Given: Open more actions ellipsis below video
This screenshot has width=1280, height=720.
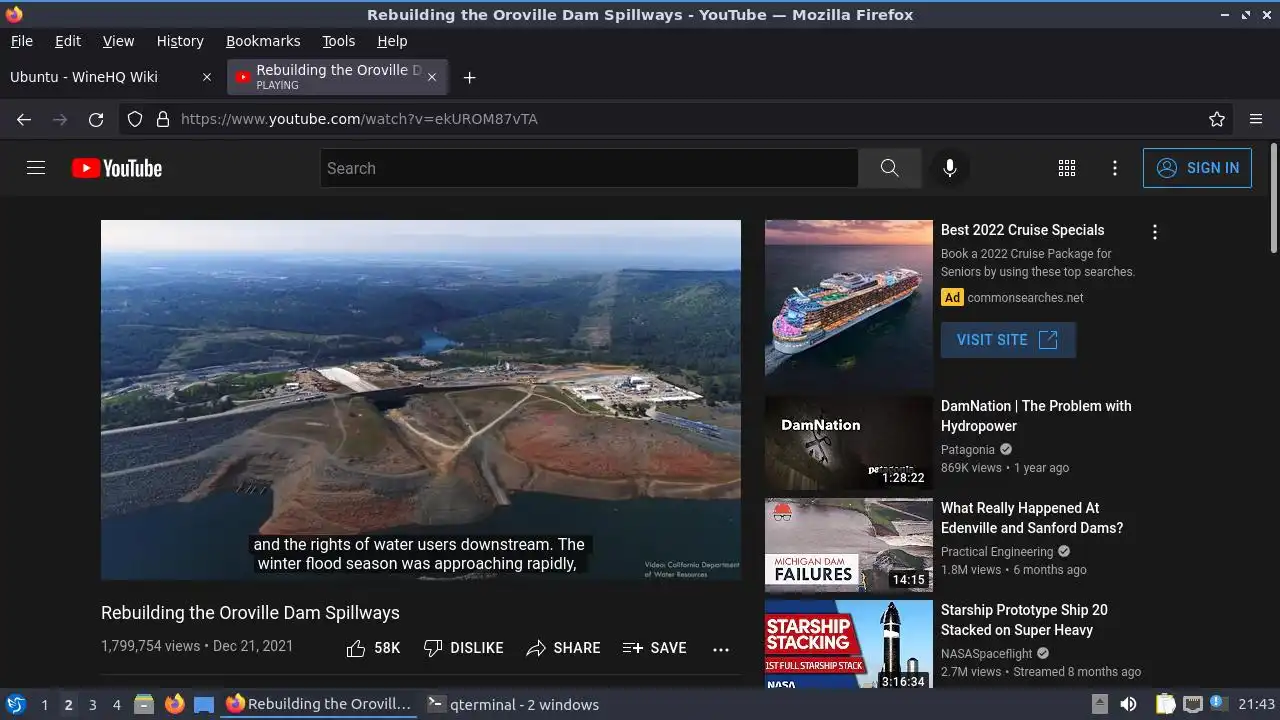Looking at the screenshot, I should click(x=721, y=649).
